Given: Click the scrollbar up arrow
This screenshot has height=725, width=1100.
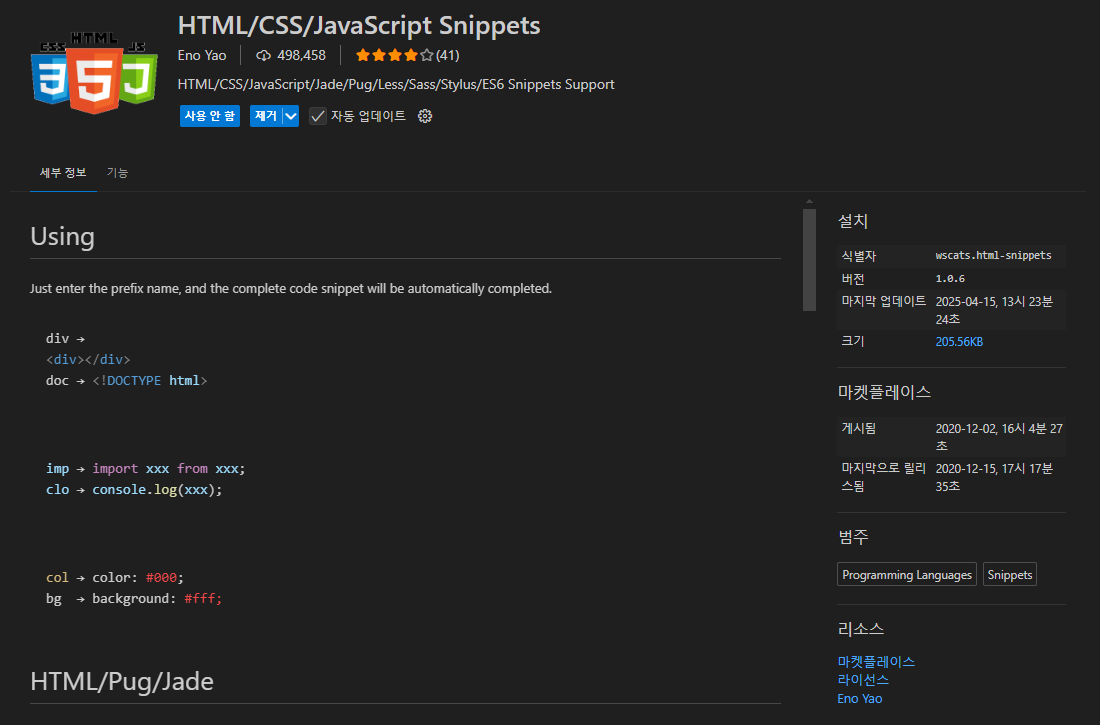Looking at the screenshot, I should point(810,202).
